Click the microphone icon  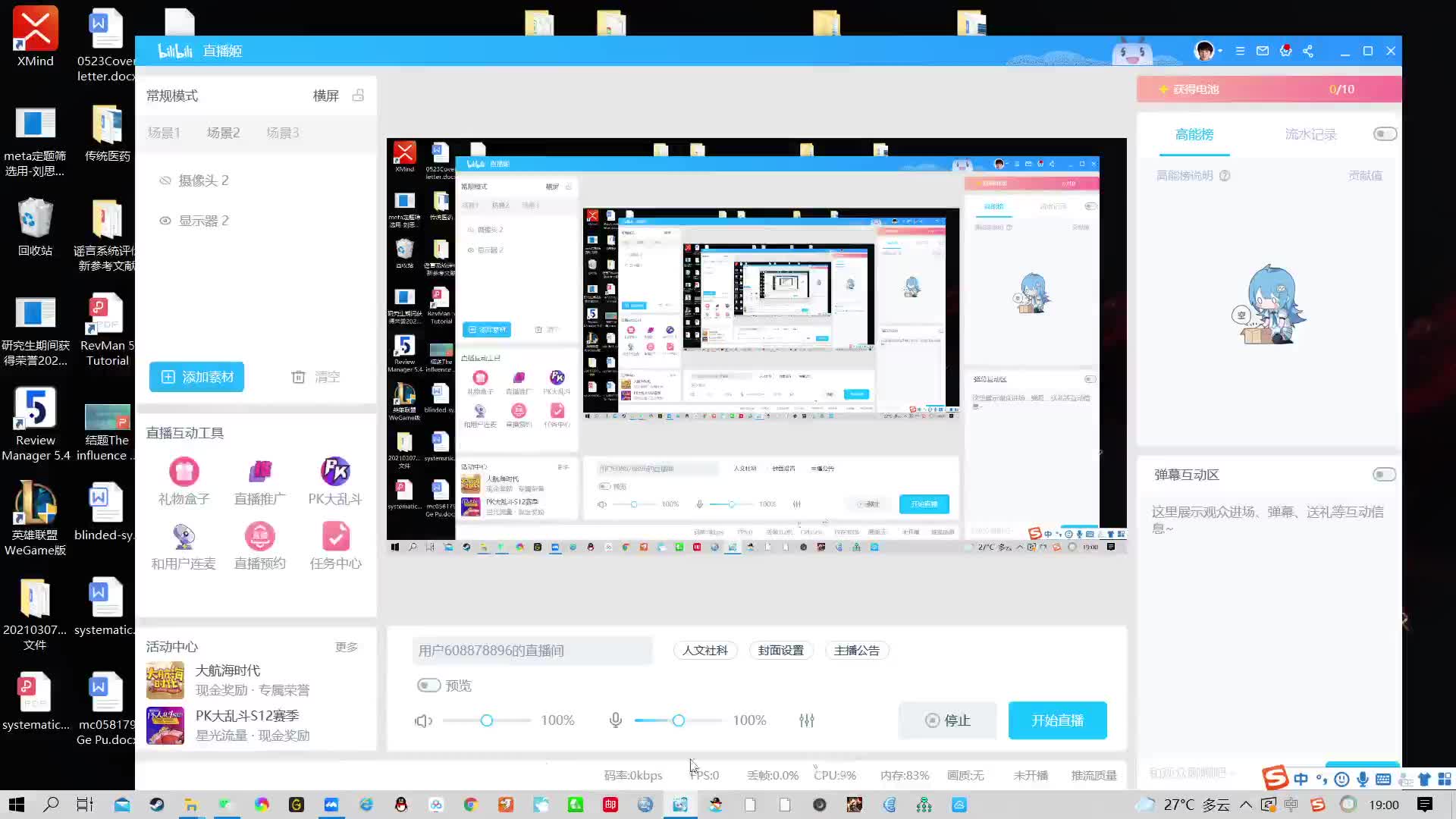point(616,720)
